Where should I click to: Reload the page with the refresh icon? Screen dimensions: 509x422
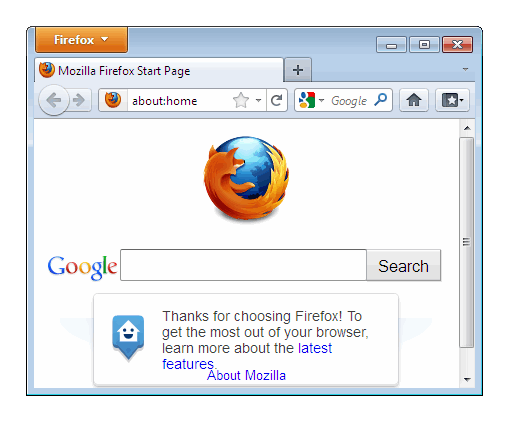coord(277,100)
